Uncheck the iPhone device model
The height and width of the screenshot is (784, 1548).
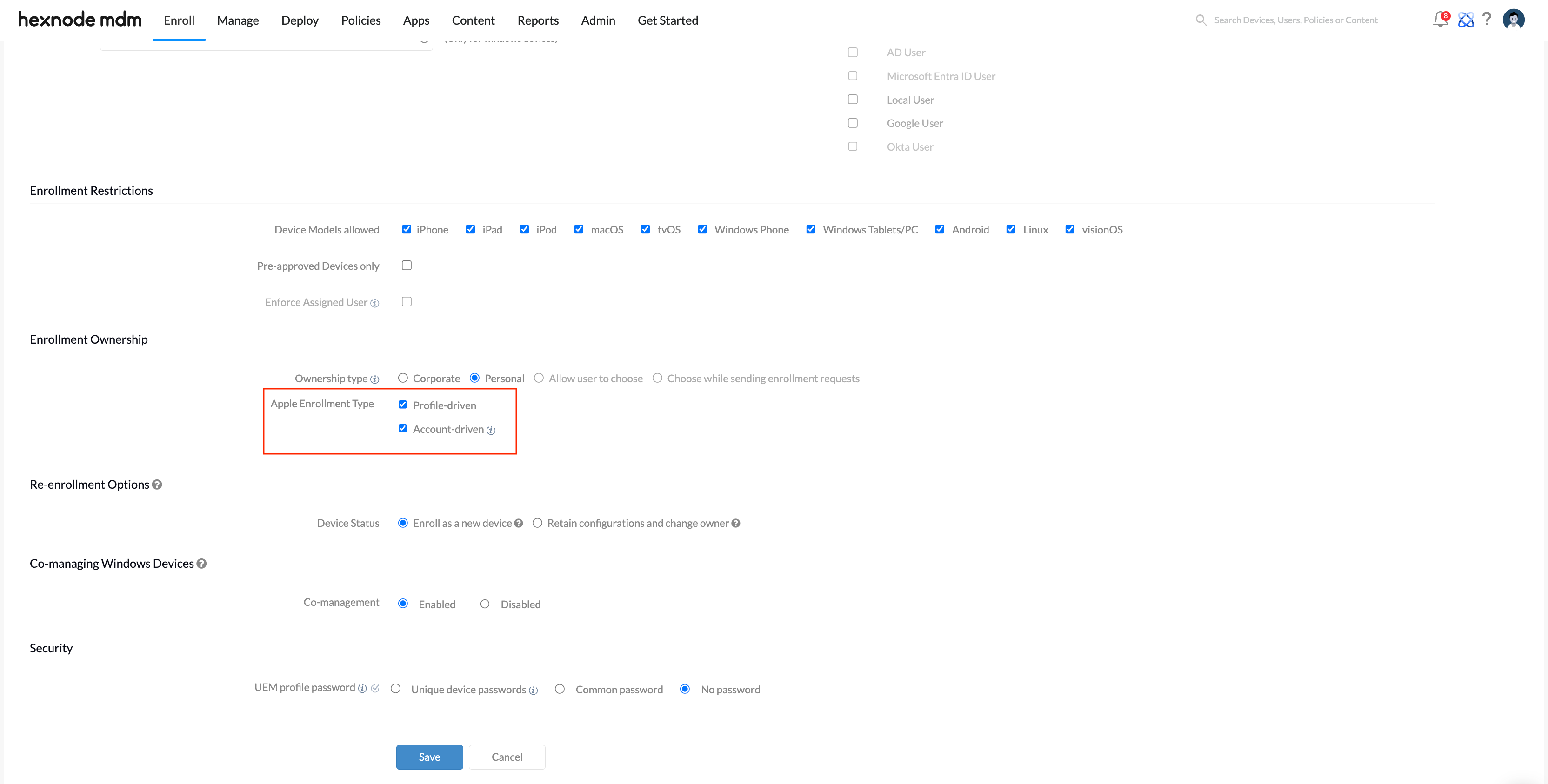click(x=407, y=229)
